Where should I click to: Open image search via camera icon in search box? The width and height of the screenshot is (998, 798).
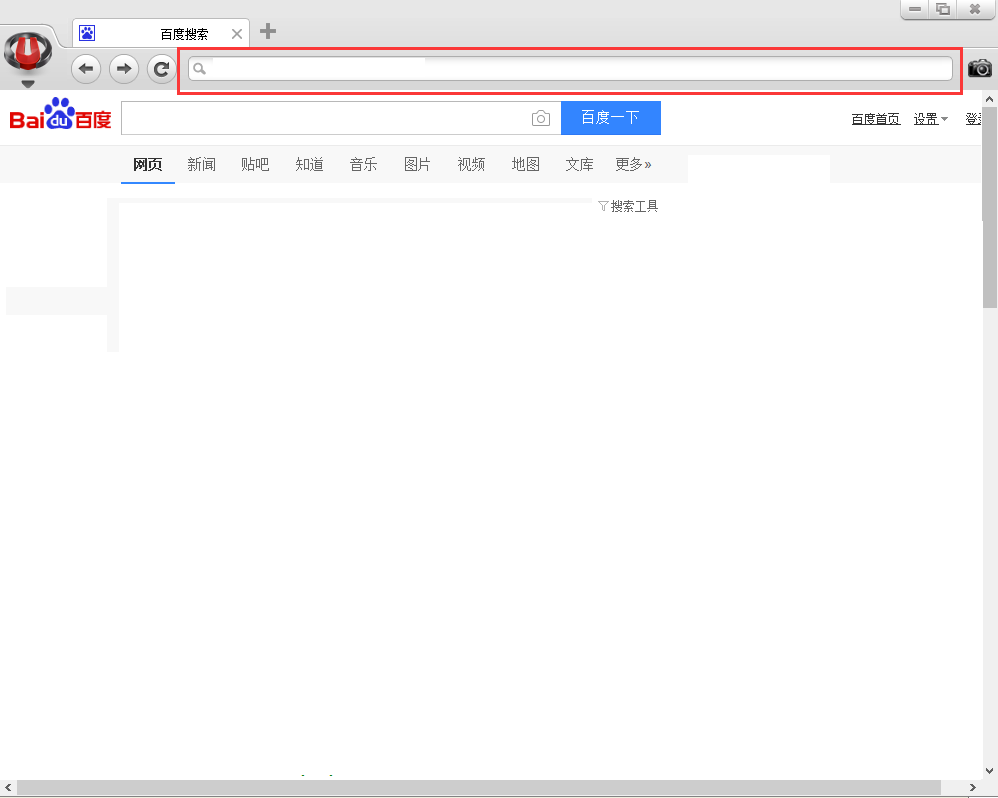click(540, 118)
